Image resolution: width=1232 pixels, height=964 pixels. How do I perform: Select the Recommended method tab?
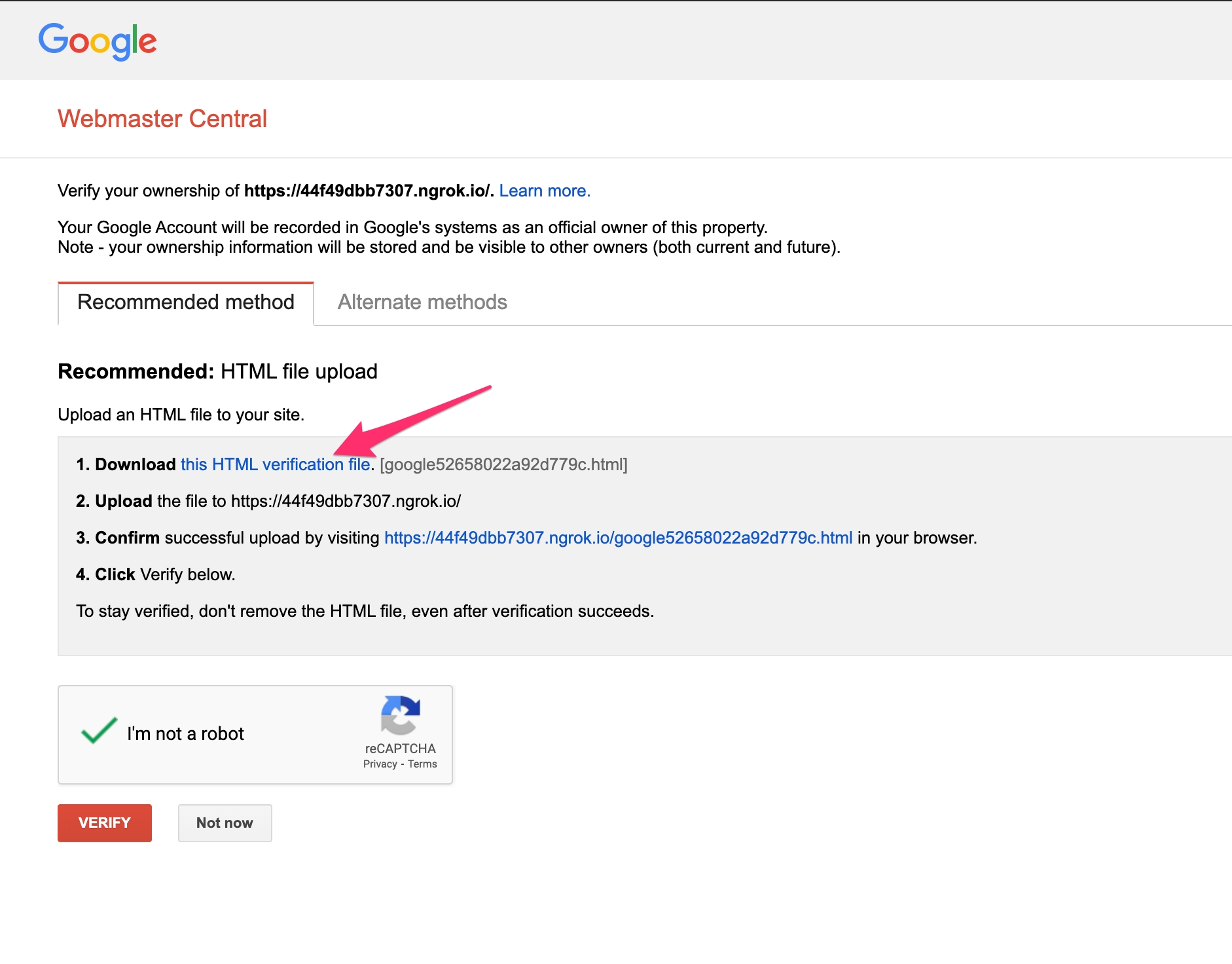click(186, 302)
